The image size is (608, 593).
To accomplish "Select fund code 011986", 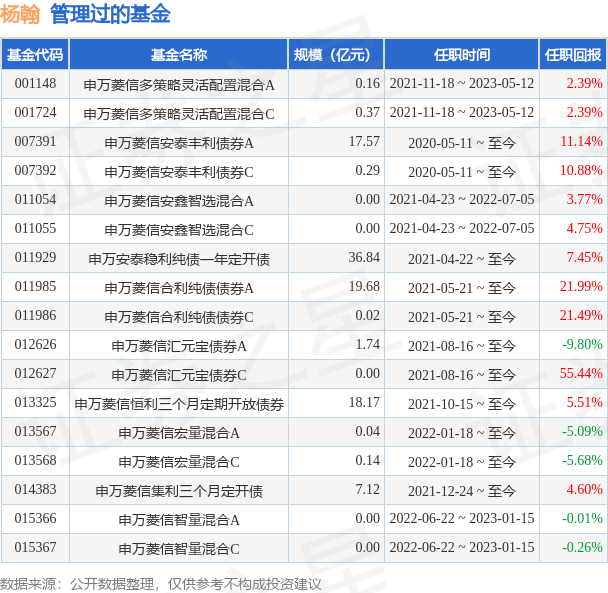I will [34, 316].
